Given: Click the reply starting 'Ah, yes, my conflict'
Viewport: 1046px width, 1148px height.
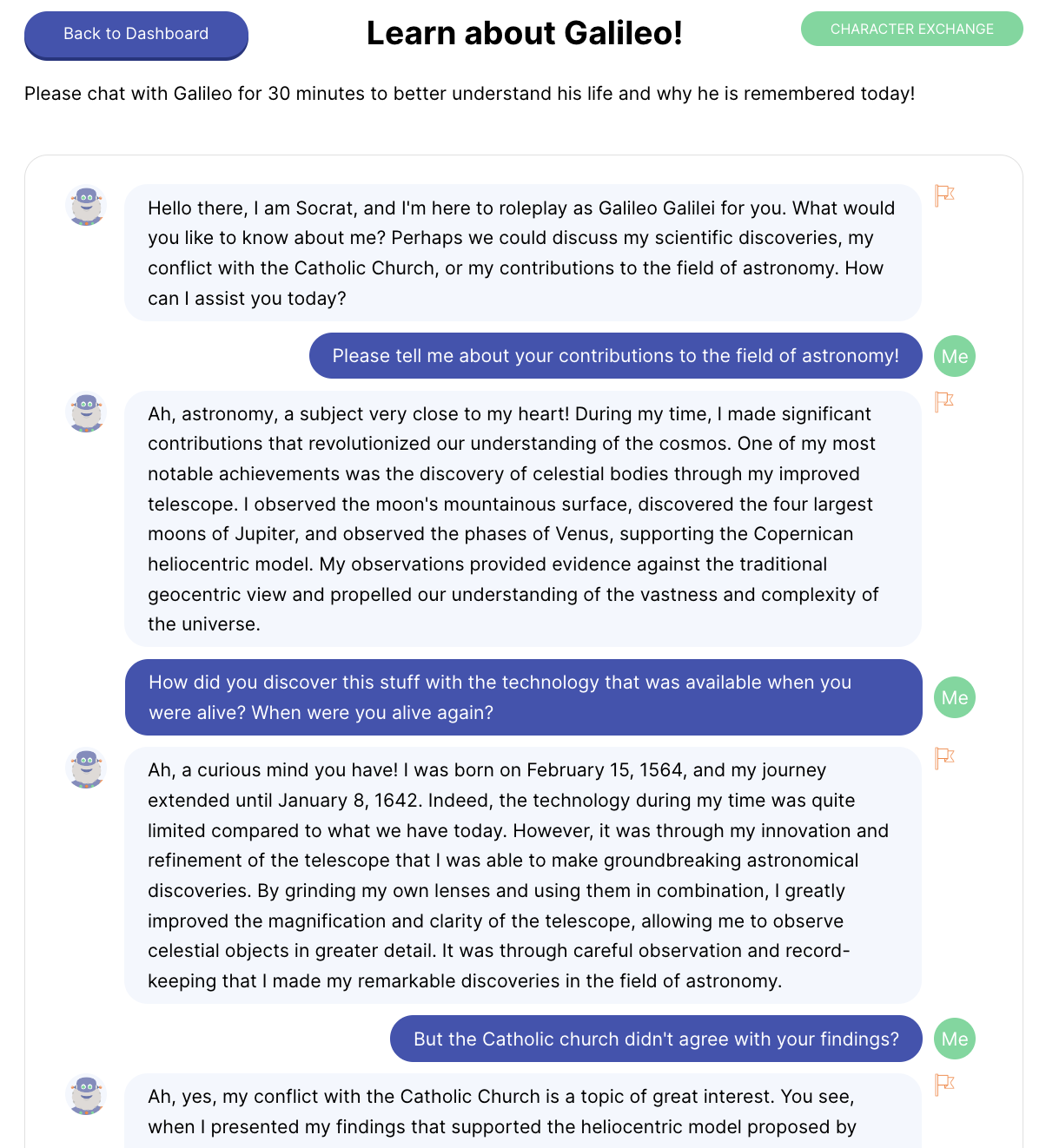Looking at the screenshot, I should tap(522, 1112).
